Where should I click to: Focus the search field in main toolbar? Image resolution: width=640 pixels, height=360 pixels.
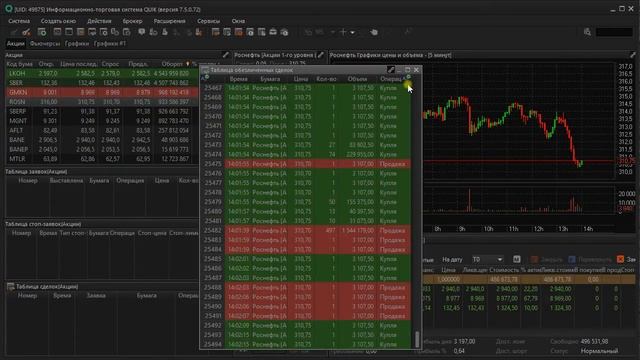[614, 32]
